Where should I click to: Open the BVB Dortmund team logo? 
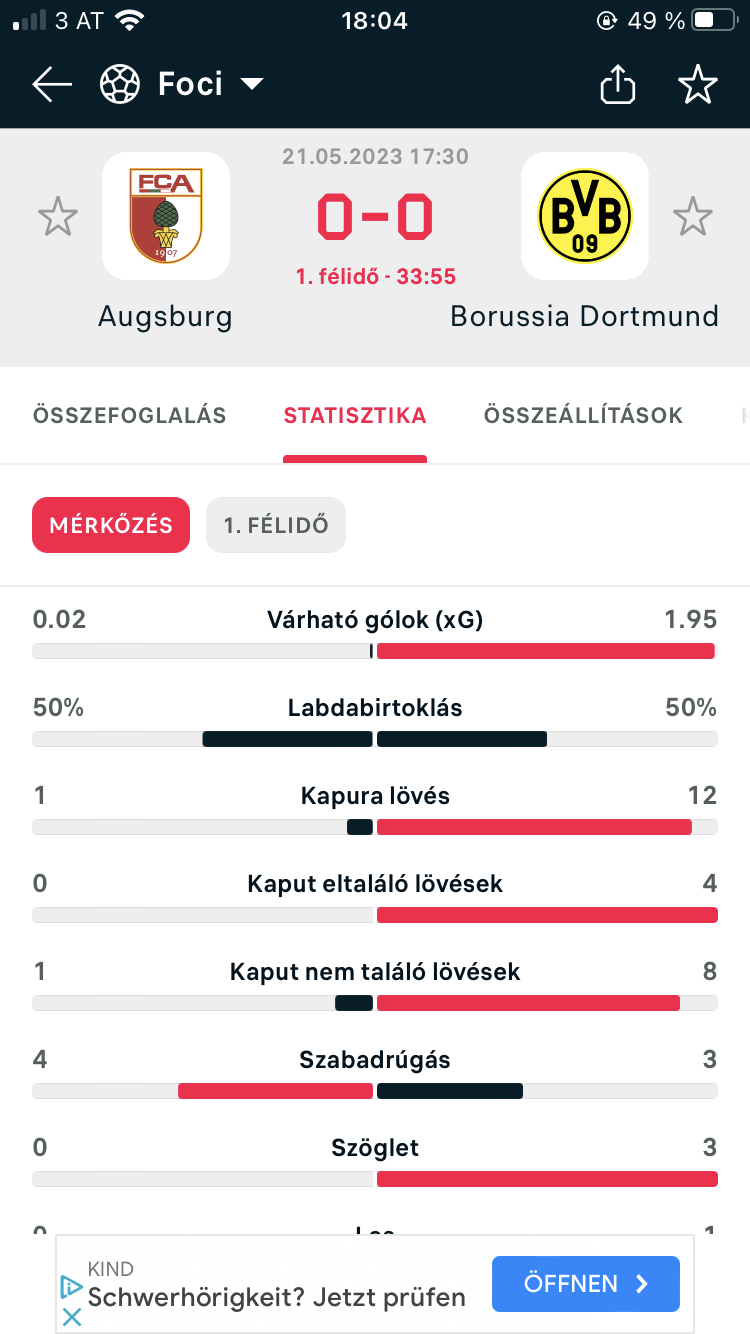tap(585, 216)
